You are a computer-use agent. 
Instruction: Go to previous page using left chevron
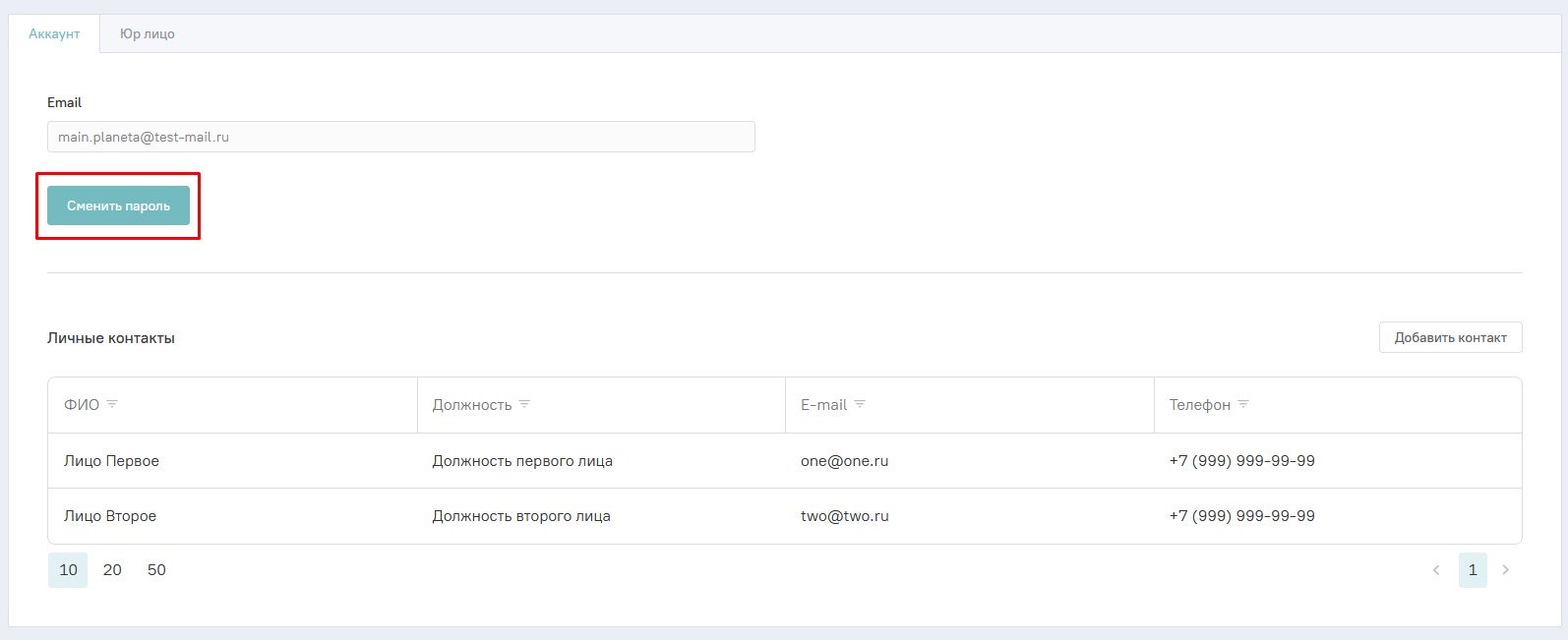tap(1436, 570)
